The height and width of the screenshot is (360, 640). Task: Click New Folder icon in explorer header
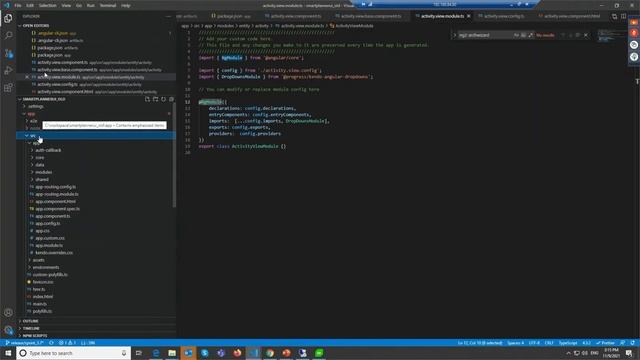pyautogui.click(x=156, y=99)
